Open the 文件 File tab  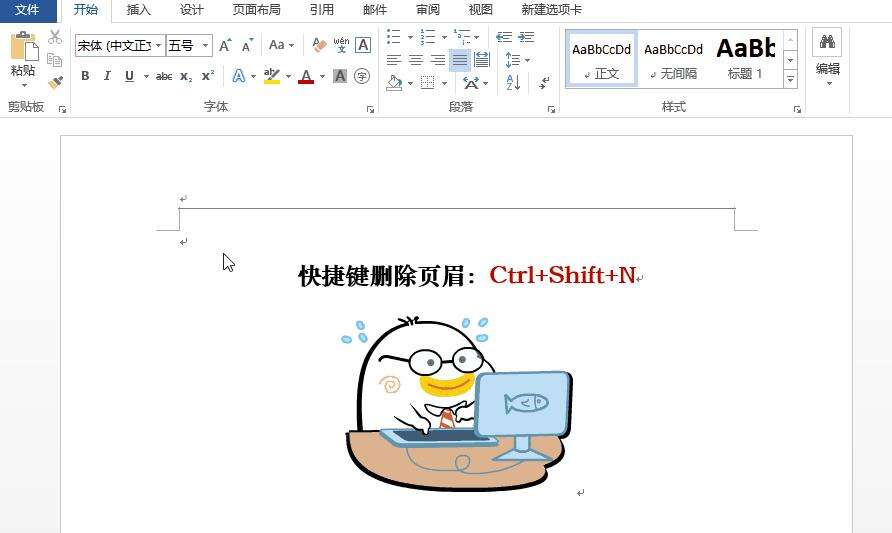click(x=27, y=10)
